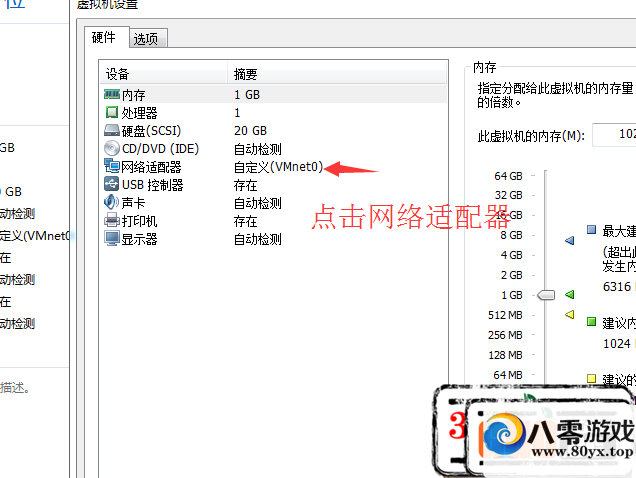The height and width of the screenshot is (478, 636).
Task: Select the memory (内存) device icon
Action: pos(112,95)
